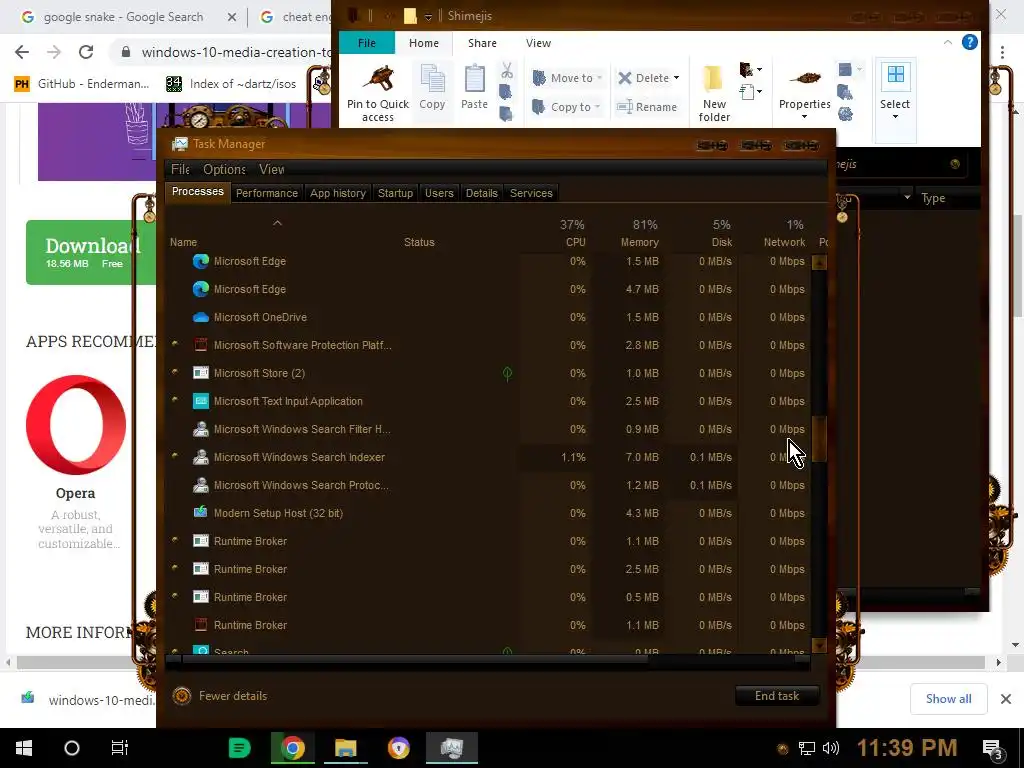Reload the Chrome page
The image size is (1024, 768).
point(86,52)
